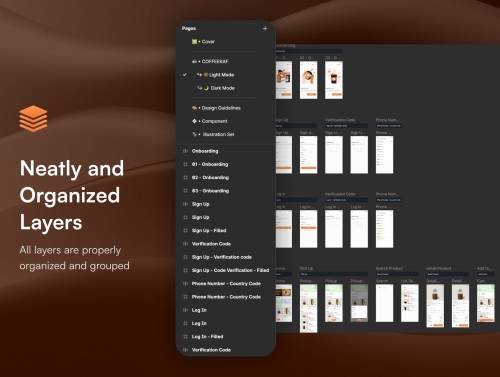
Task: Click frame icon of Log In - Filled
Action: click(x=185, y=337)
